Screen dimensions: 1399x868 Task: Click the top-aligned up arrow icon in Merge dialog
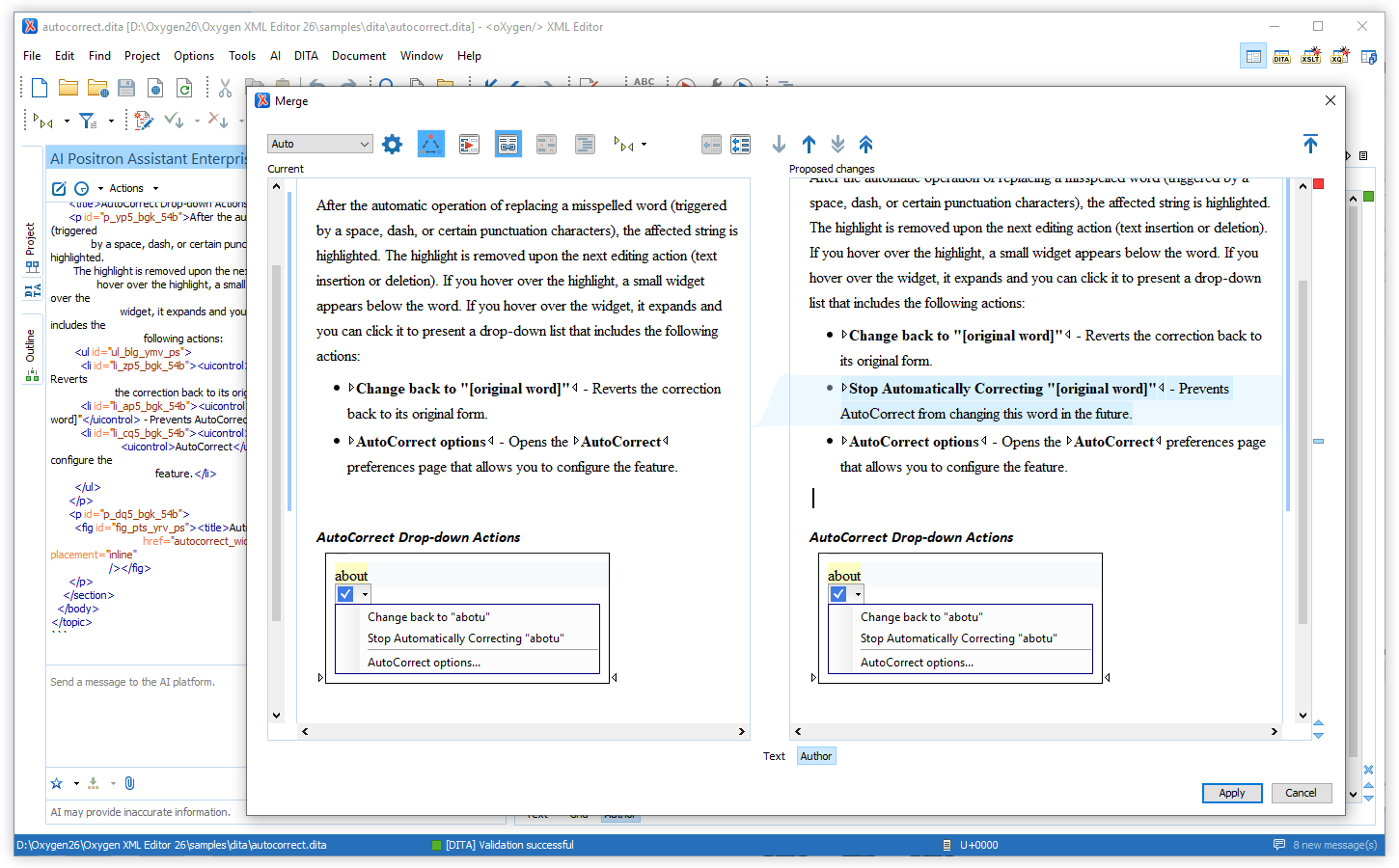point(1310,144)
